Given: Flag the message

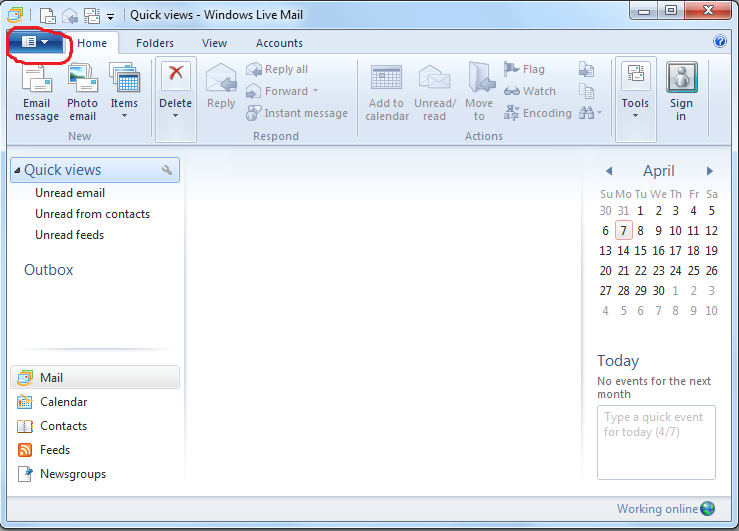Looking at the screenshot, I should point(524,69).
